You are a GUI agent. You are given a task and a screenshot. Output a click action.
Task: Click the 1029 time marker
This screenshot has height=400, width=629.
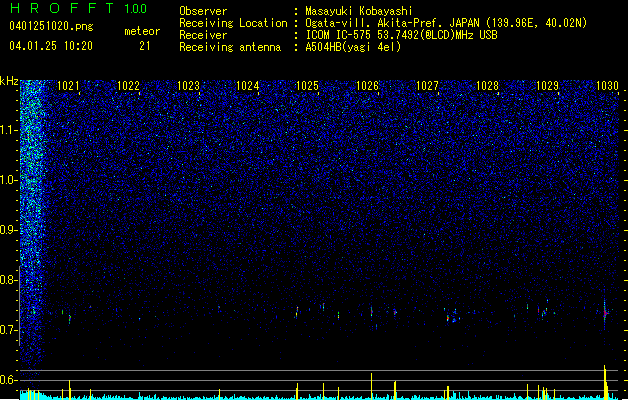pos(547,86)
